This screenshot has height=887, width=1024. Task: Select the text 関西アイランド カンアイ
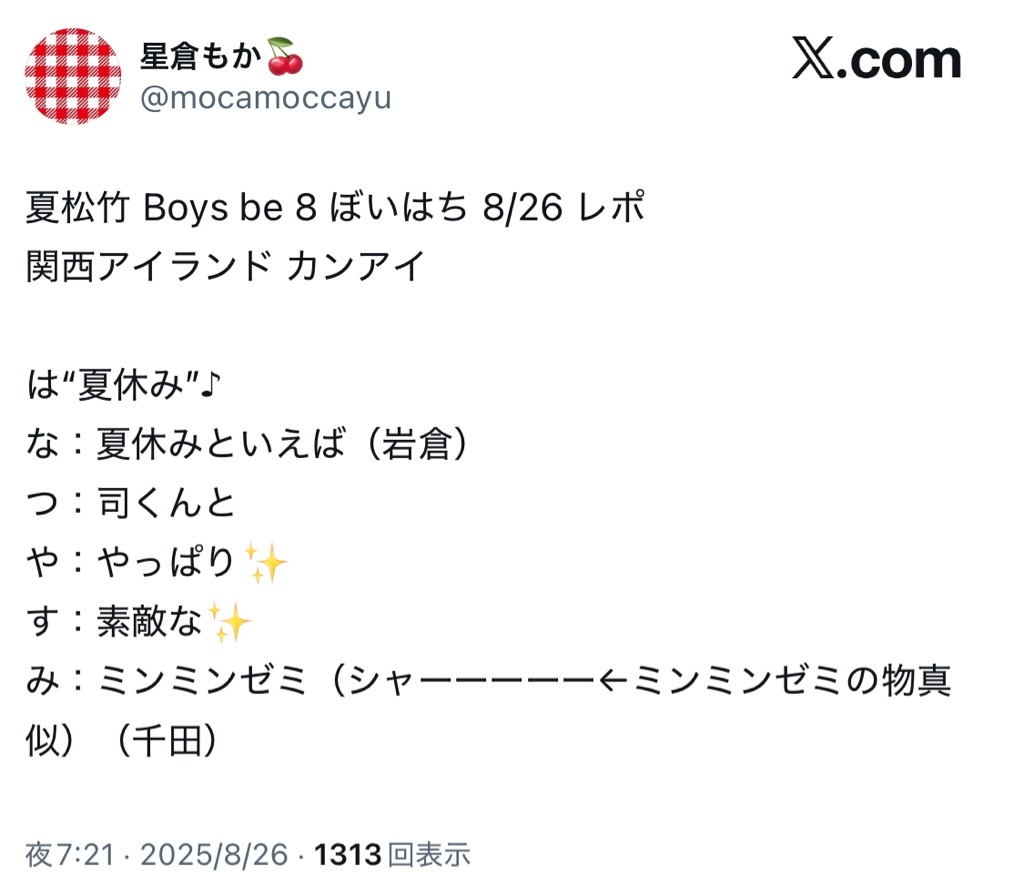pos(226,267)
